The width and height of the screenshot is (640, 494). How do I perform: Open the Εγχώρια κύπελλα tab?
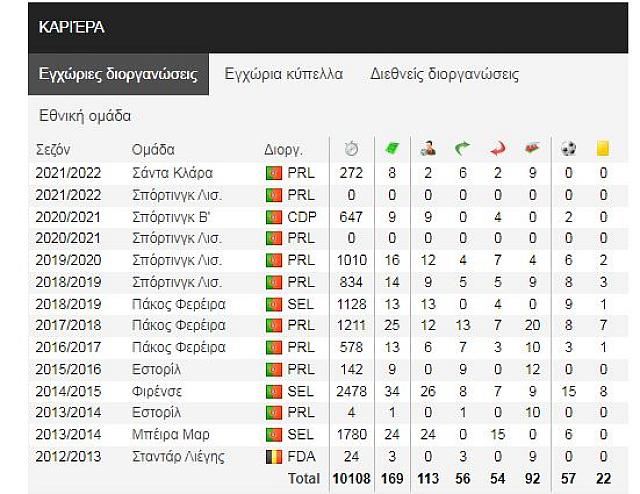point(284,75)
